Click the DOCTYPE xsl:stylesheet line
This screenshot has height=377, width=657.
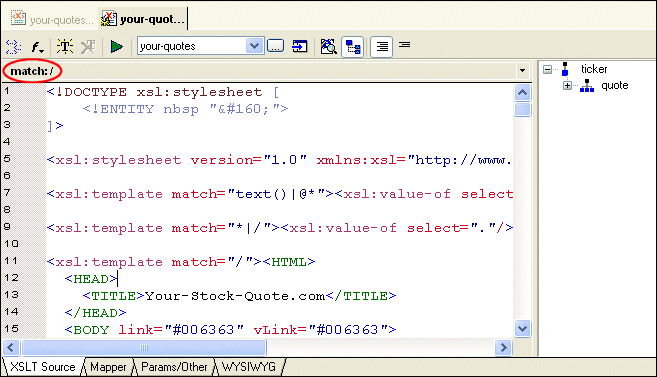click(x=163, y=92)
